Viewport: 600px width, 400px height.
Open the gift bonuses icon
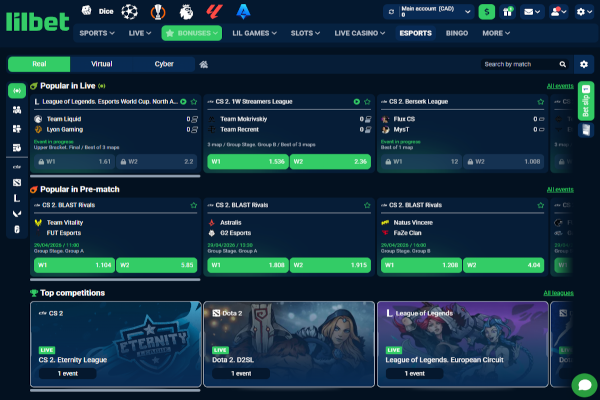(x=507, y=12)
